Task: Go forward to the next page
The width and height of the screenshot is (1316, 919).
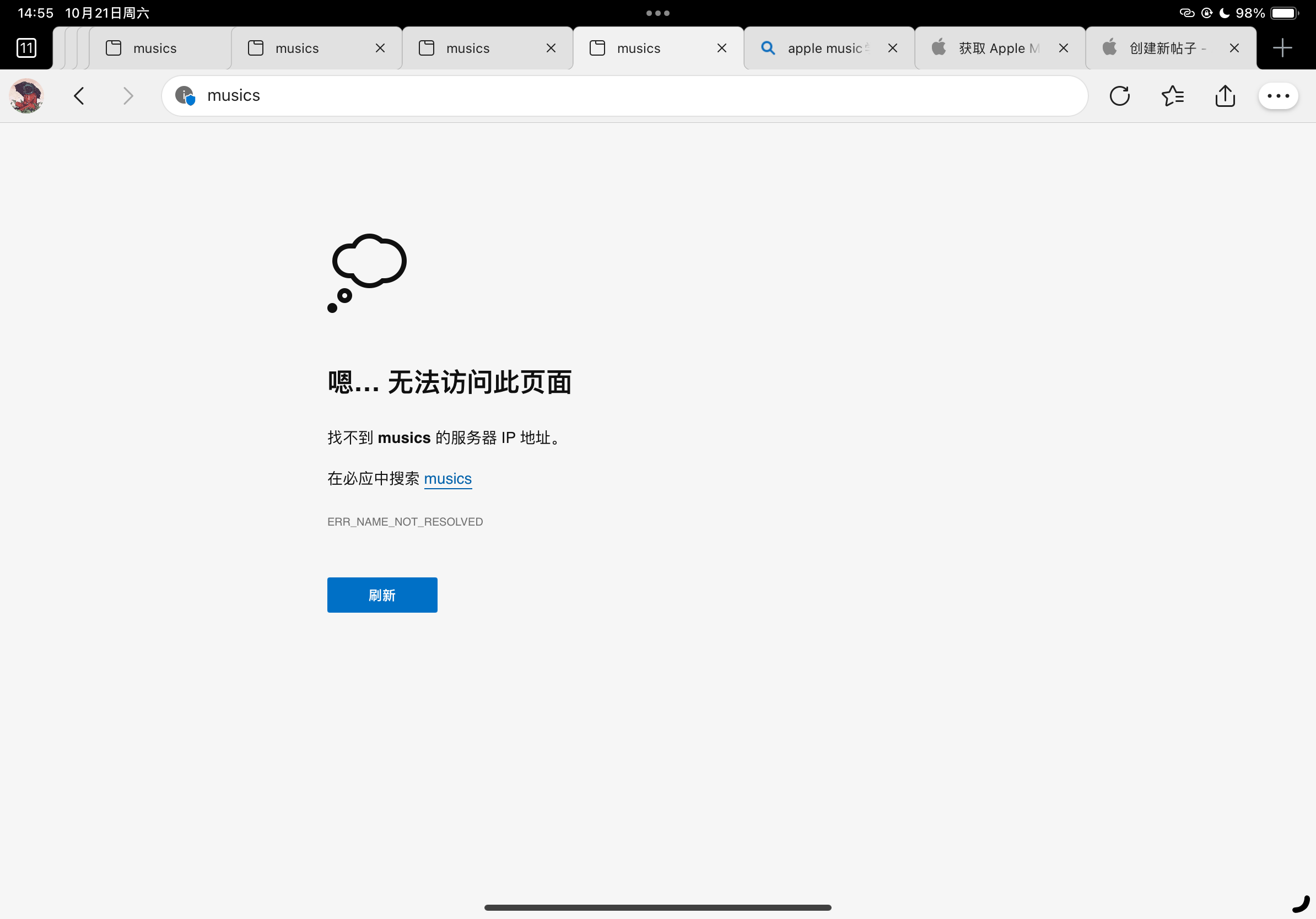Action: (x=128, y=96)
